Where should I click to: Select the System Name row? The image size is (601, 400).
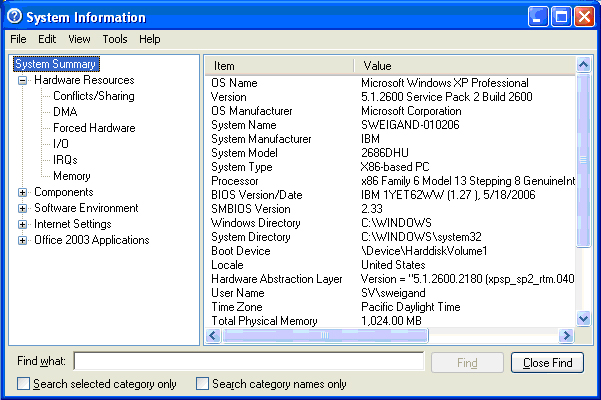pos(391,125)
